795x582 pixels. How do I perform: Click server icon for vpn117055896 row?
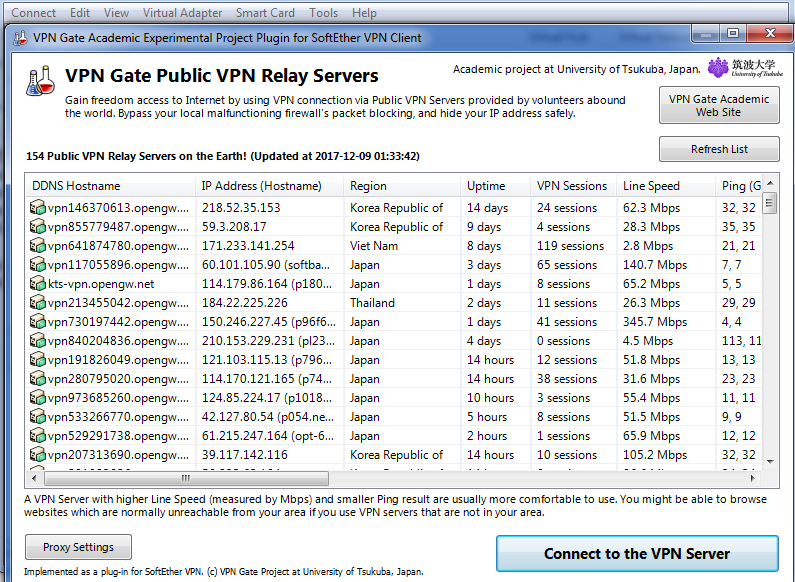tap(38, 265)
